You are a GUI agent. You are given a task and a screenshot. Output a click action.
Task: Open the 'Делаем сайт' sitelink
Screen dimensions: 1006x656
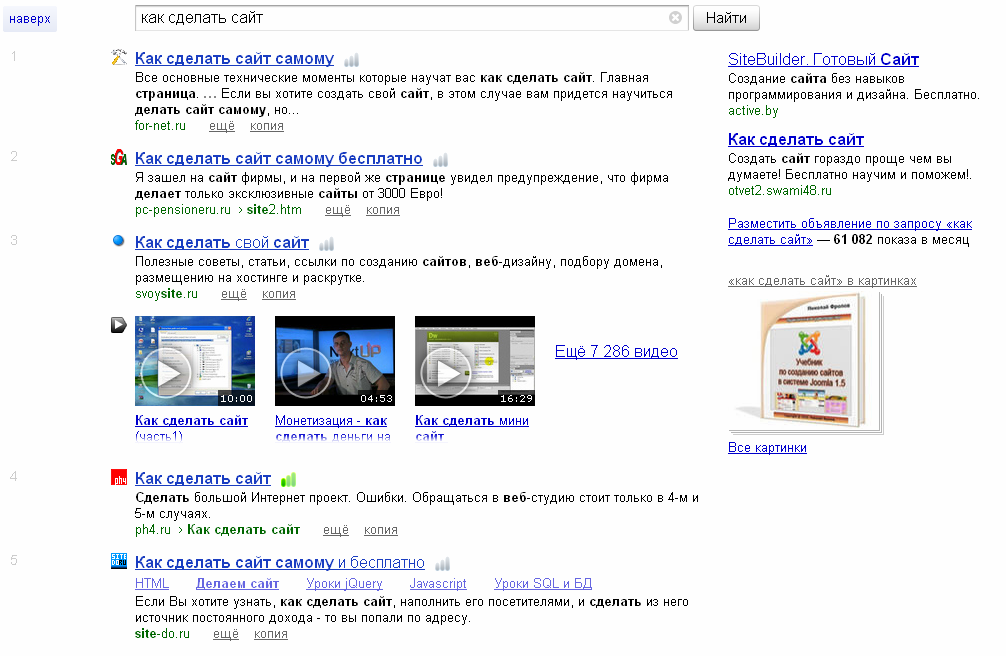(x=237, y=583)
